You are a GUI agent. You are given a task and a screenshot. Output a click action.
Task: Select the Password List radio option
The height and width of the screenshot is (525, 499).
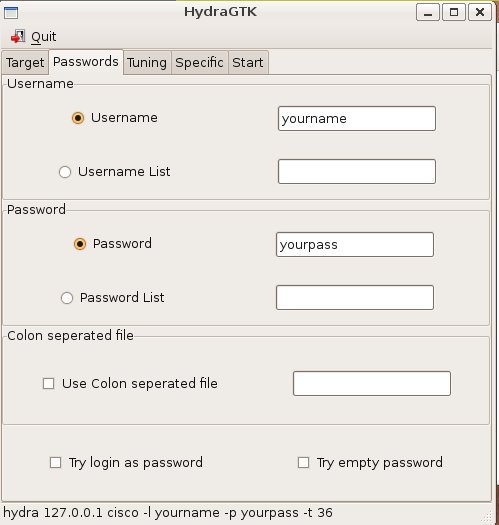click(67, 298)
